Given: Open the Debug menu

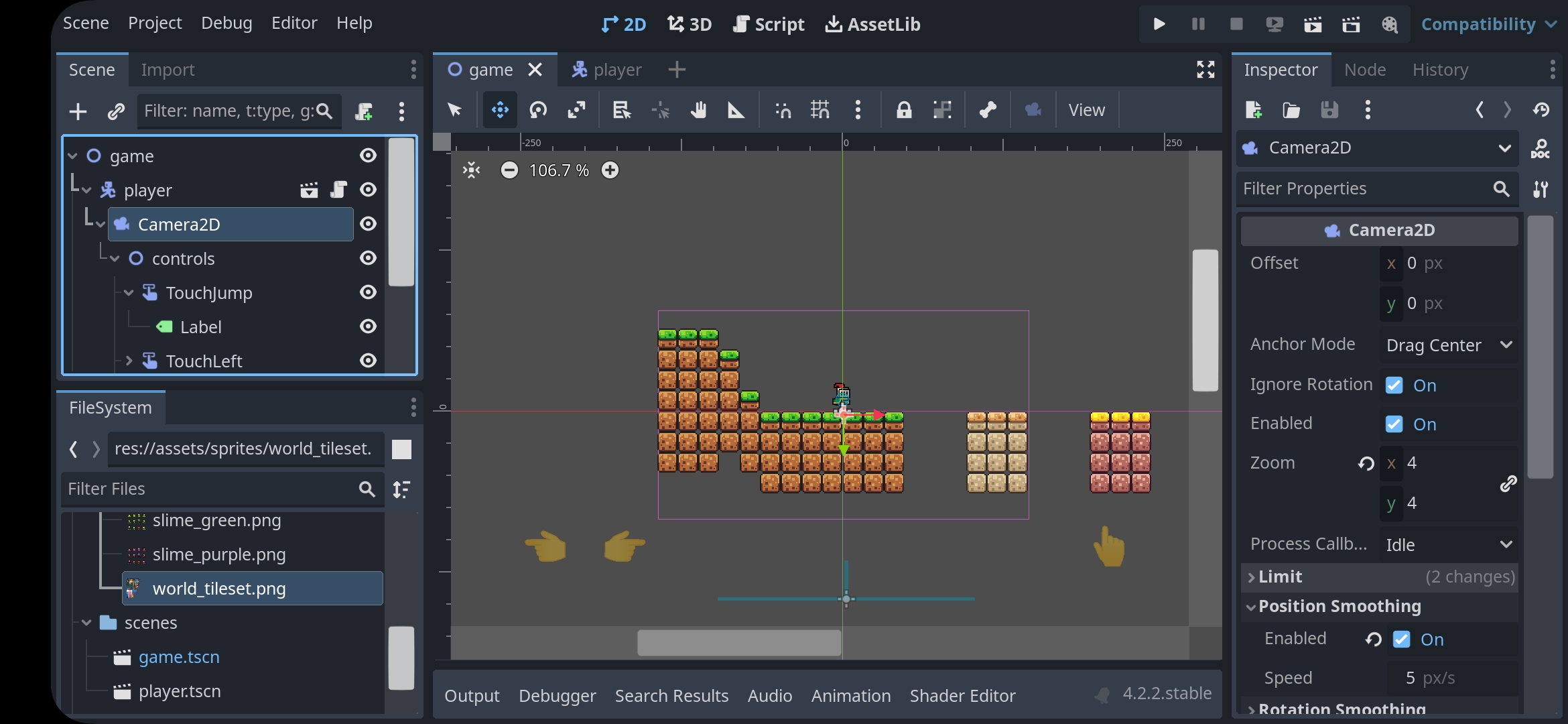Looking at the screenshot, I should tap(226, 23).
